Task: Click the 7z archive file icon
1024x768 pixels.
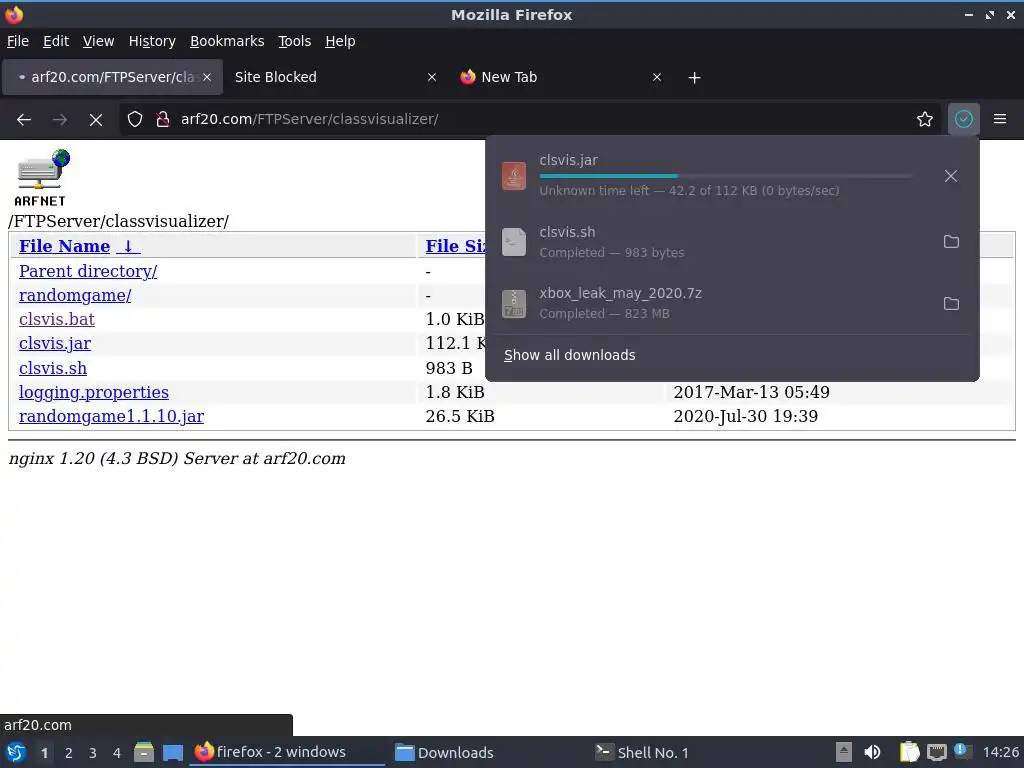Action: pyautogui.click(x=513, y=304)
